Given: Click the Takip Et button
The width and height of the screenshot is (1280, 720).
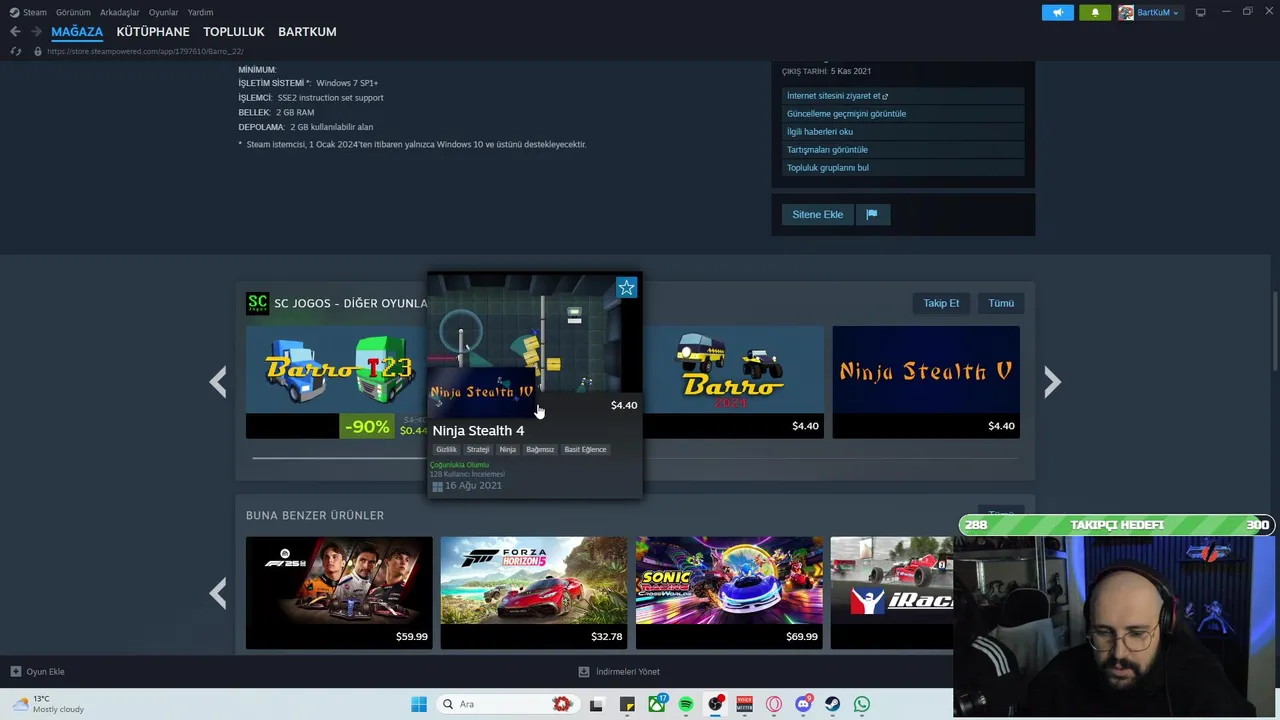Looking at the screenshot, I should [941, 303].
